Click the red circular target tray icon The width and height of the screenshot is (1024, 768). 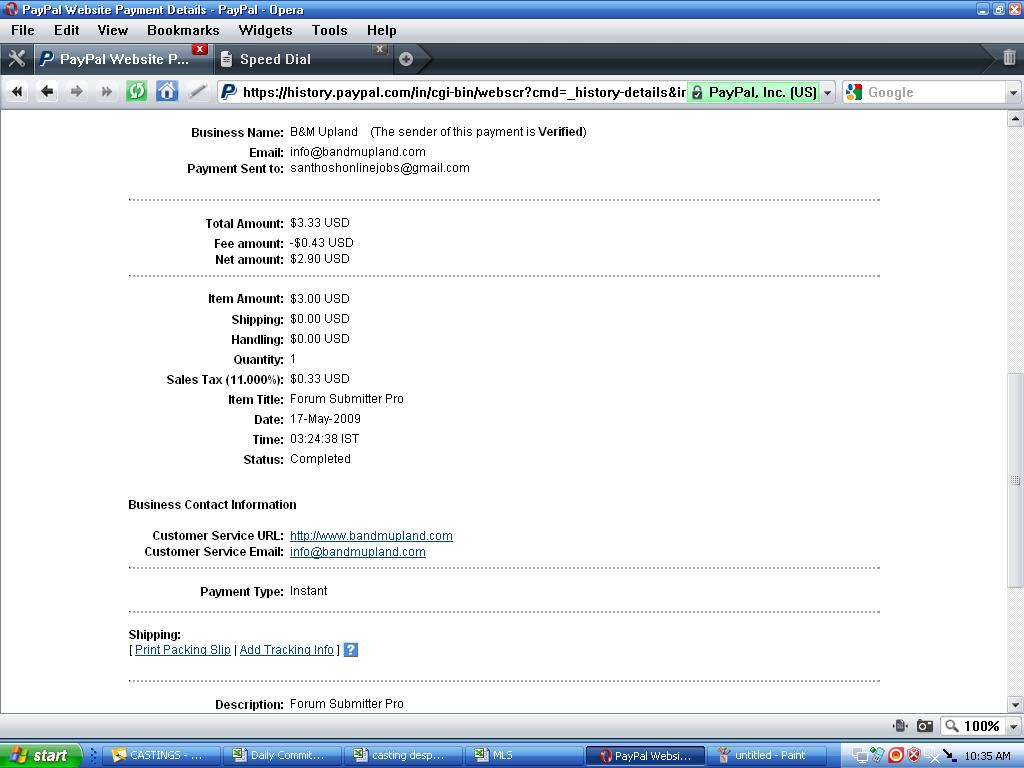click(x=896, y=756)
